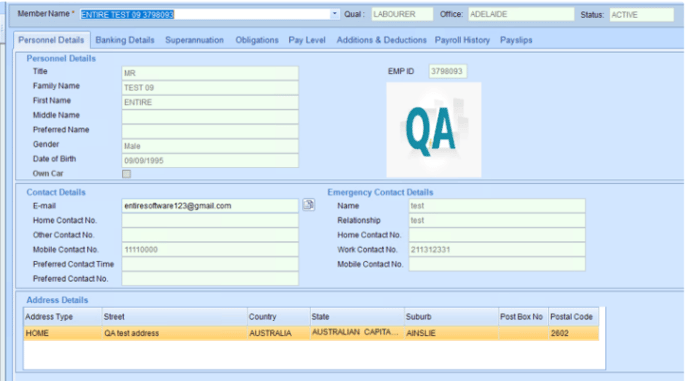Go to the Pay Level tab

tap(307, 40)
